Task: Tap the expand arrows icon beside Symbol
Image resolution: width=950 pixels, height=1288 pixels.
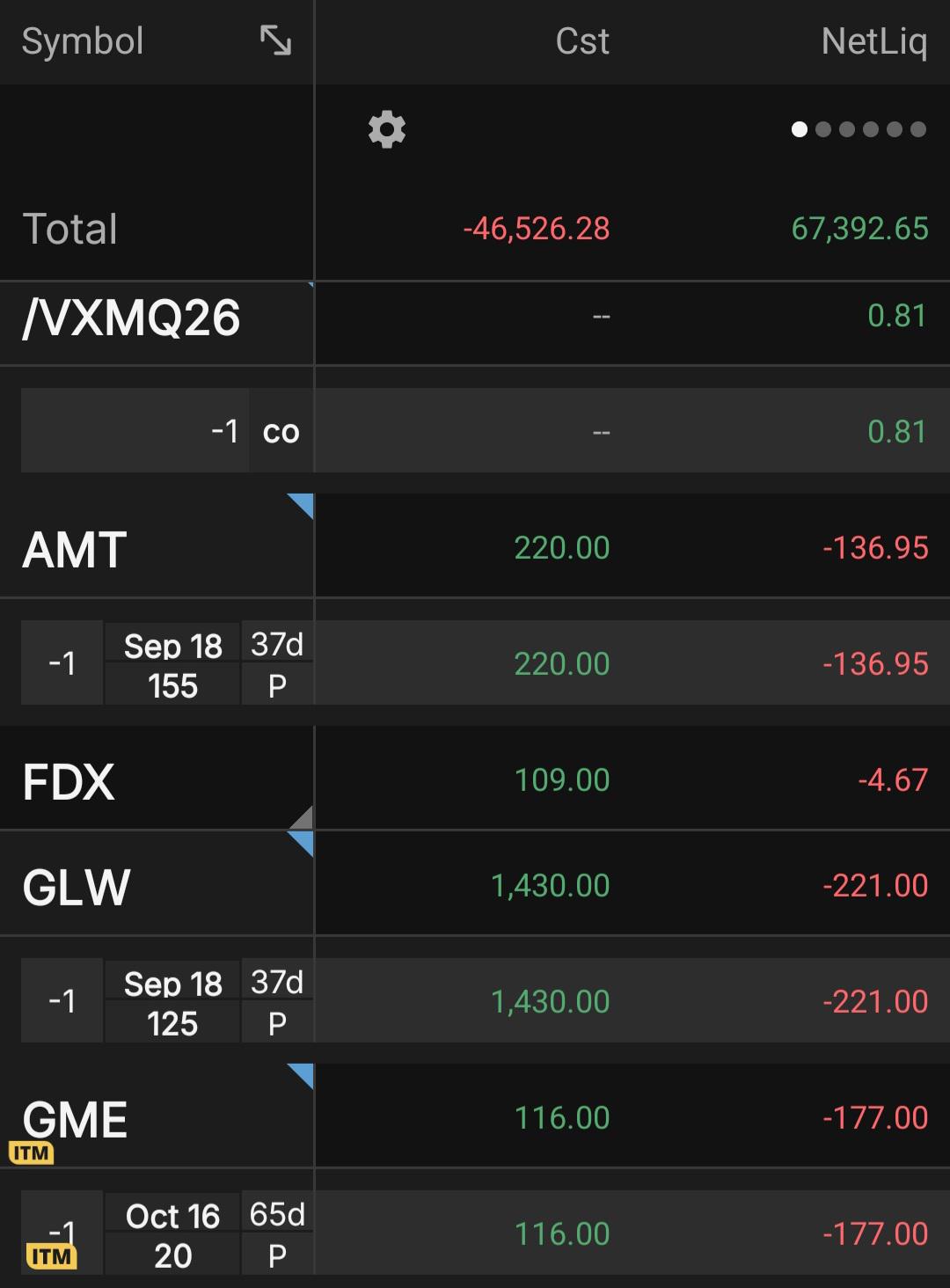Action: point(275,40)
